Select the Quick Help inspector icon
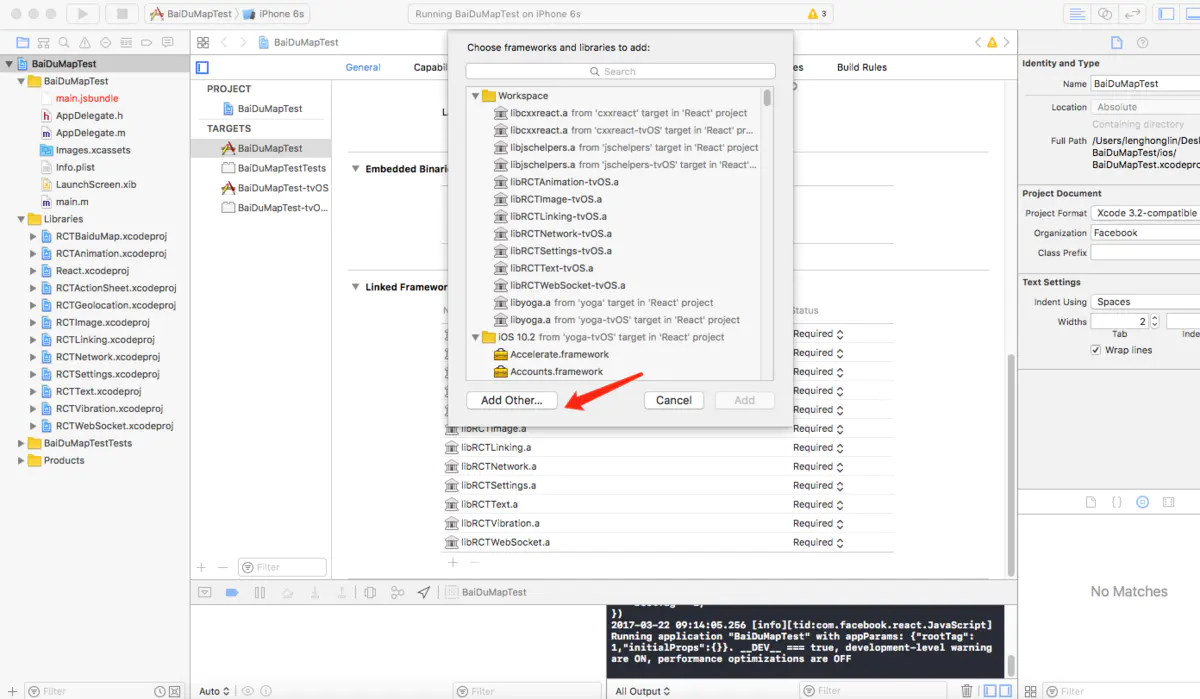 click(x=1142, y=43)
